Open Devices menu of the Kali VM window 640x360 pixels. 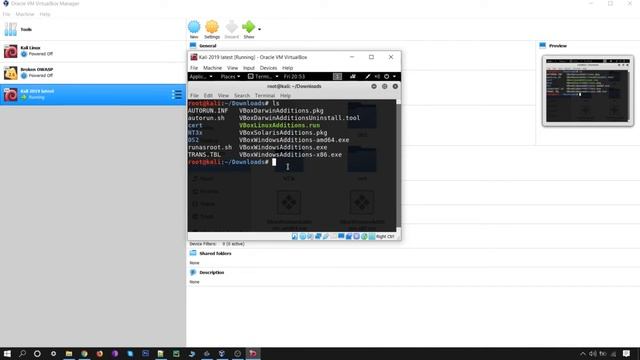pos(268,68)
